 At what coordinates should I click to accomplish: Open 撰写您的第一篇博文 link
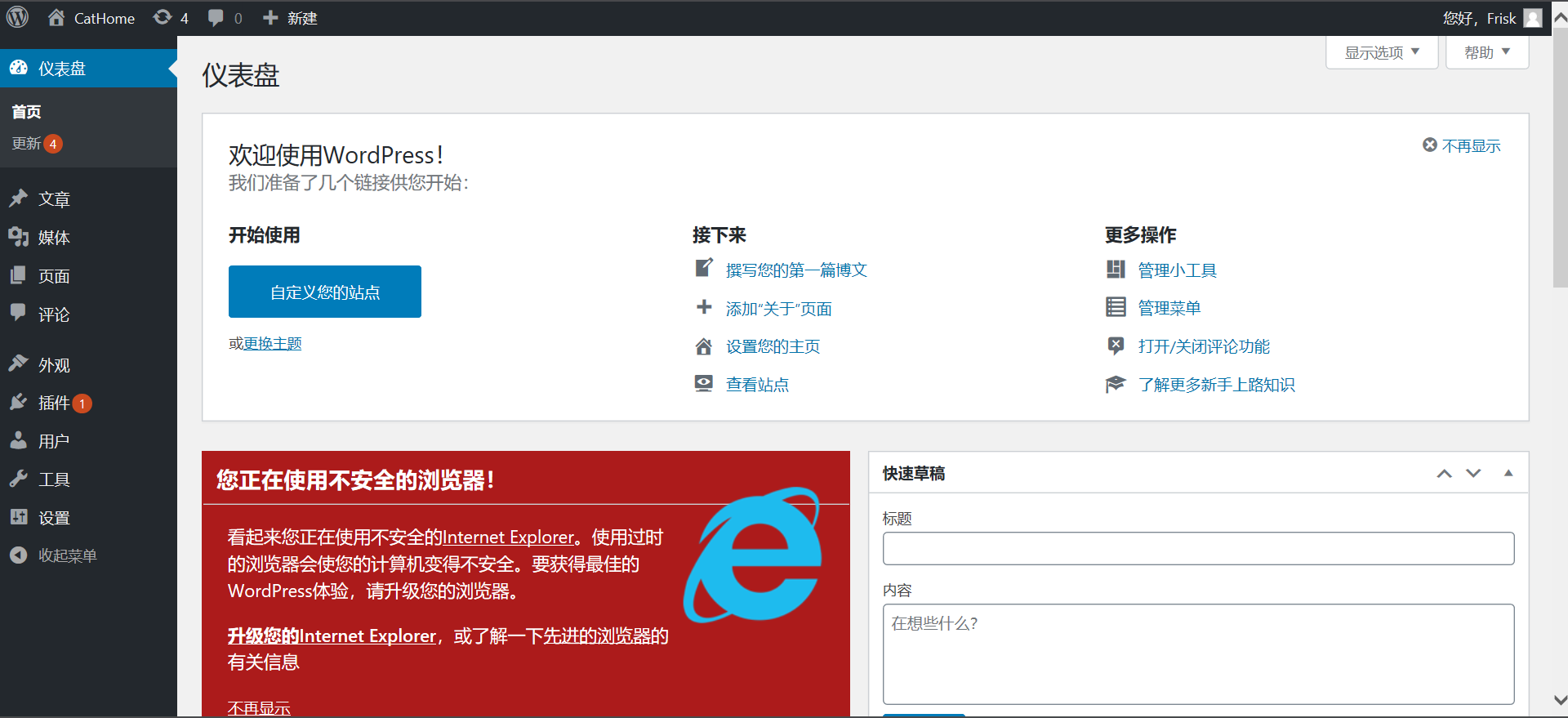point(796,270)
